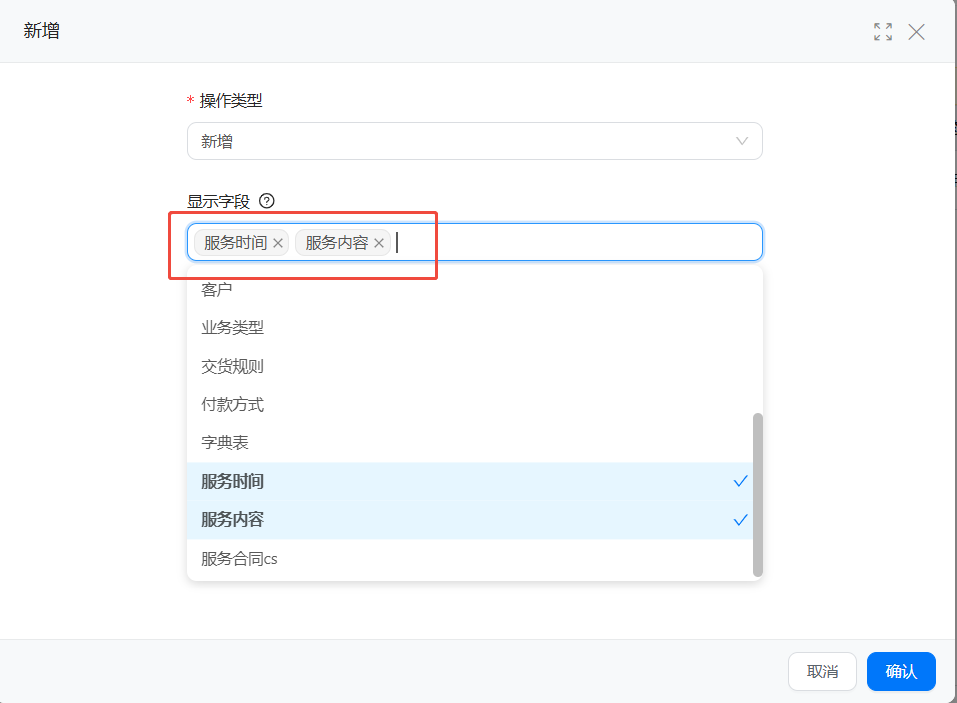This screenshot has height=703, width=957.
Task: Open the 操作类型 dropdown
Action: (475, 141)
